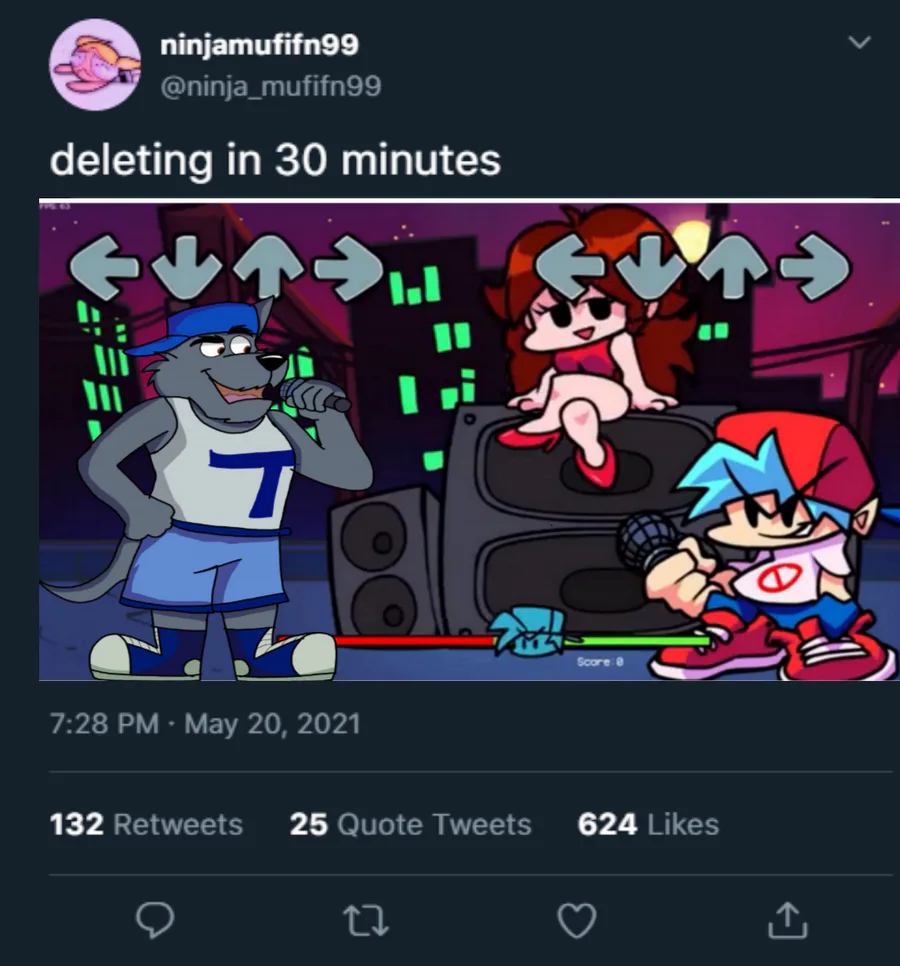900x966 pixels.
Task: Open the @ninja_mufifn99 handle link
Action: [x=270, y=87]
